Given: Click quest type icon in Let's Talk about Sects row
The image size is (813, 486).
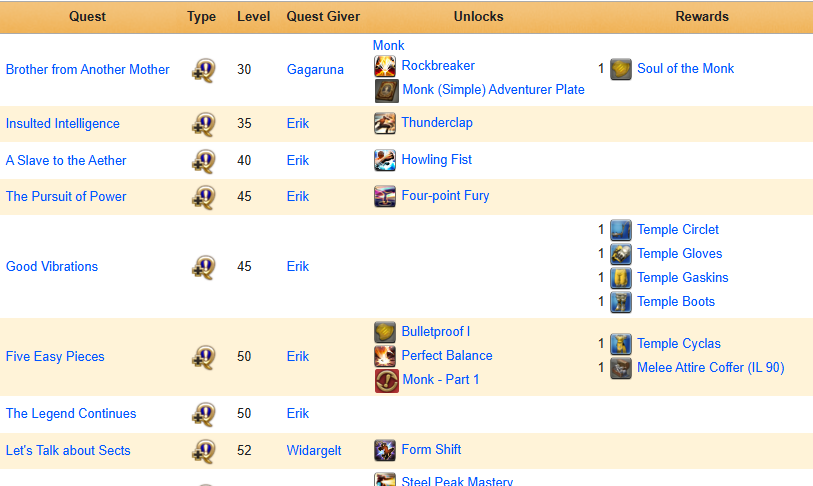Looking at the screenshot, I should pos(204,451).
